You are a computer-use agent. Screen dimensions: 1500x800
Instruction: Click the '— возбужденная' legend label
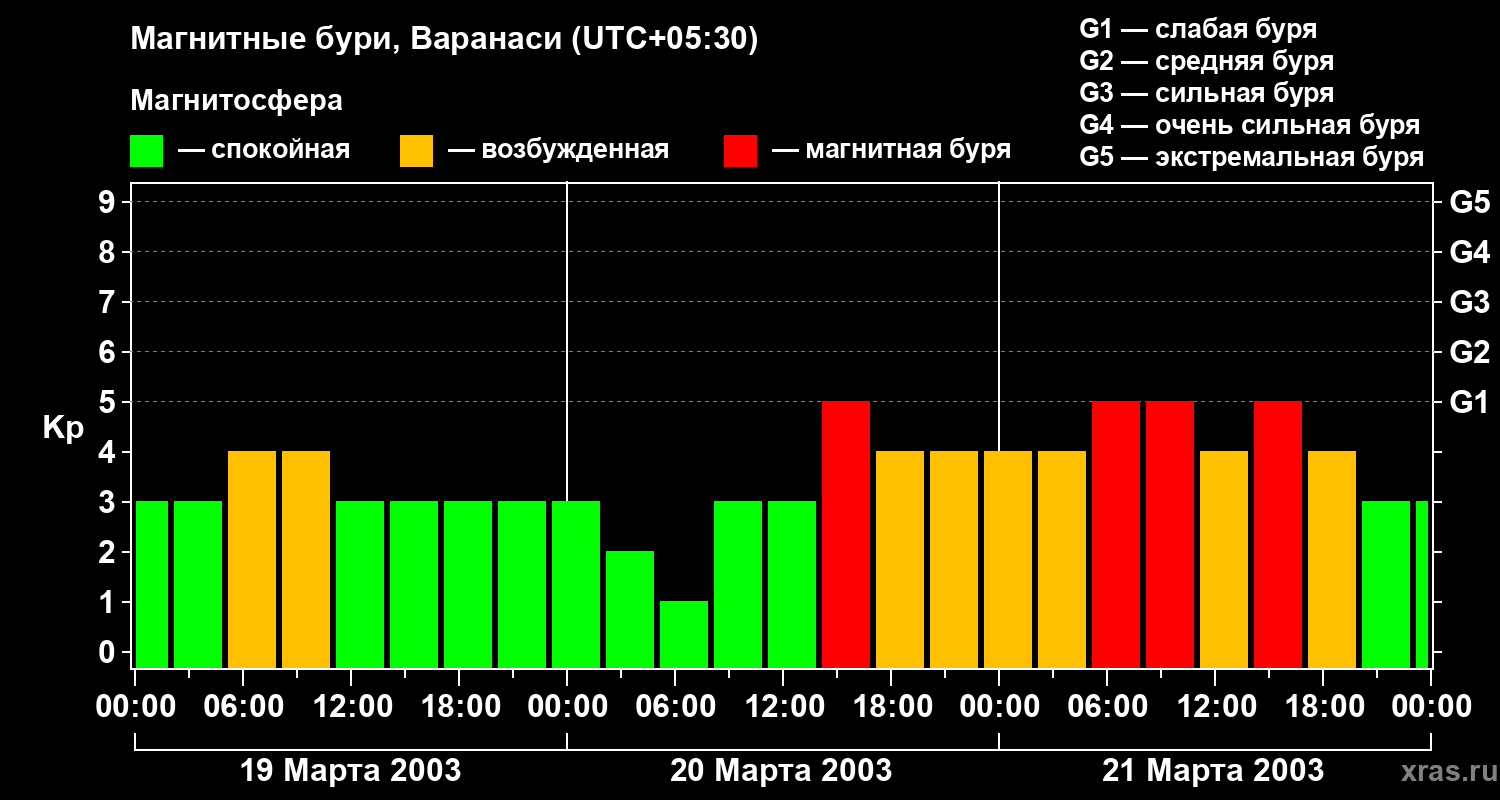click(558, 151)
